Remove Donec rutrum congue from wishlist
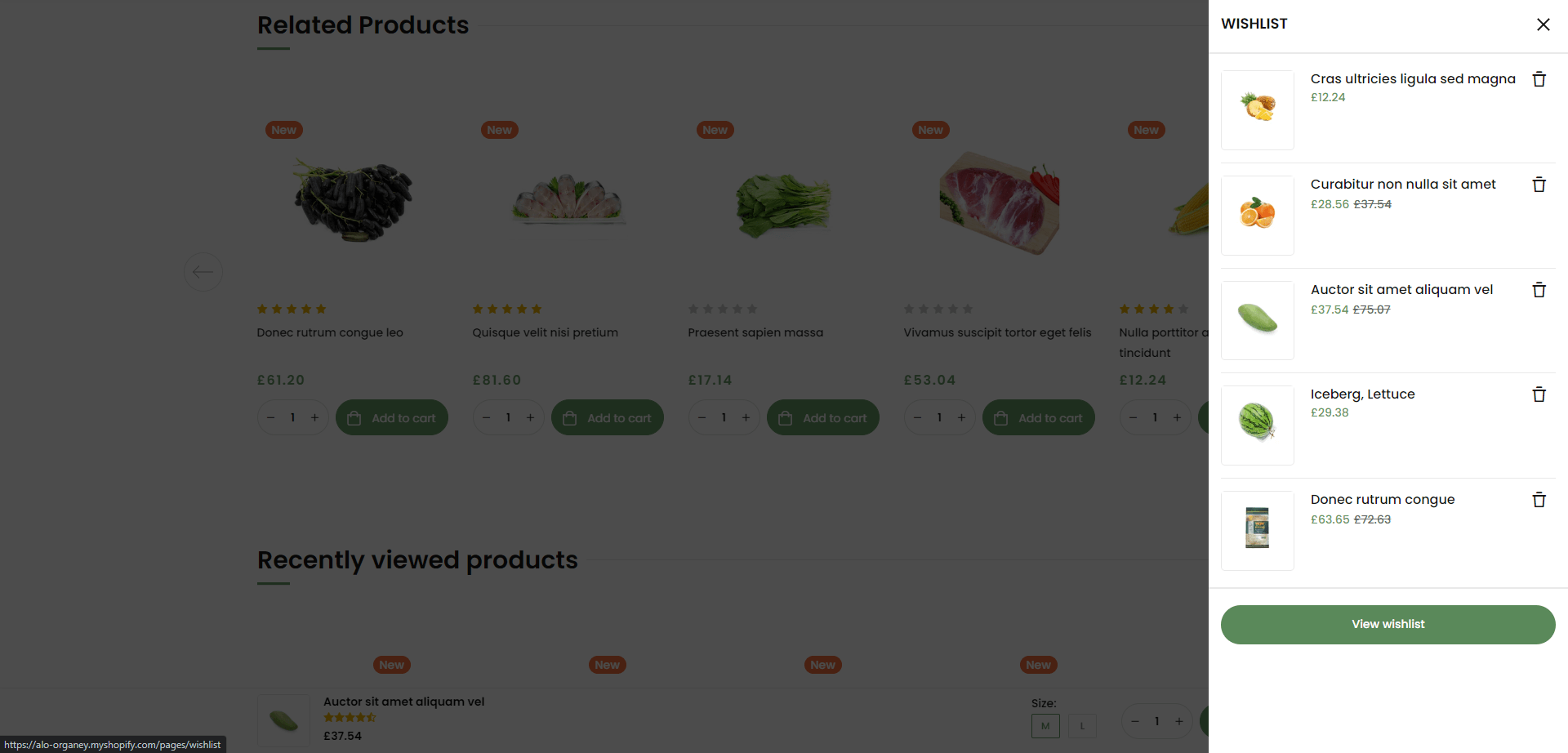The width and height of the screenshot is (1568, 753). (x=1539, y=500)
